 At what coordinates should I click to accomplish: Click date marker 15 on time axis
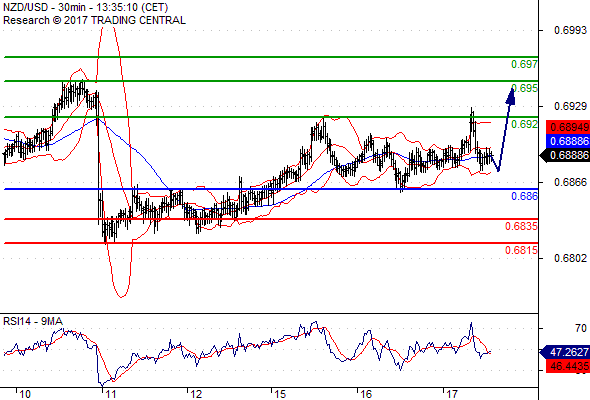point(280,394)
